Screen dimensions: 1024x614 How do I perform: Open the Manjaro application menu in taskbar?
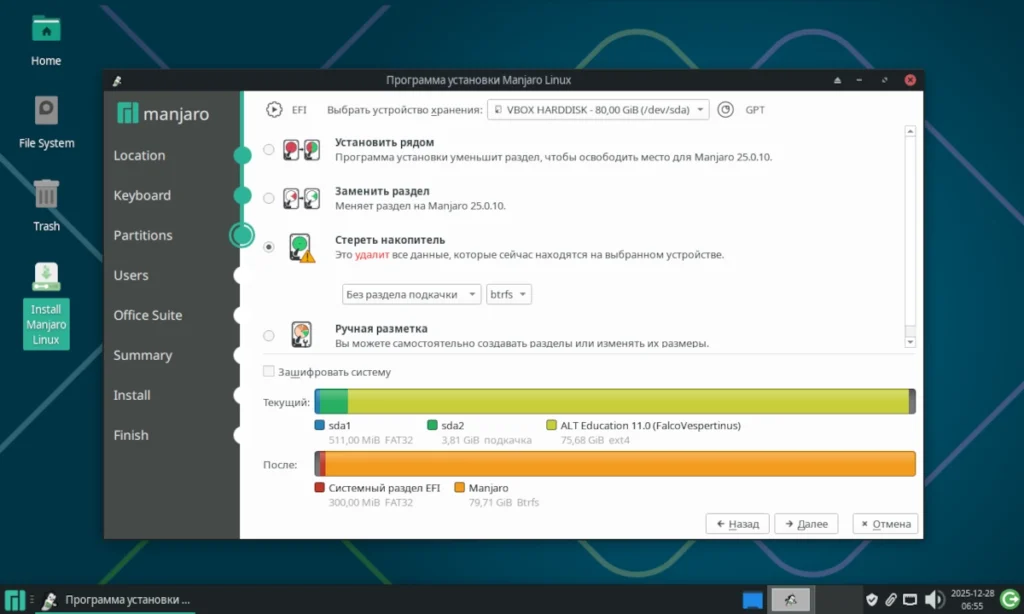(14, 600)
